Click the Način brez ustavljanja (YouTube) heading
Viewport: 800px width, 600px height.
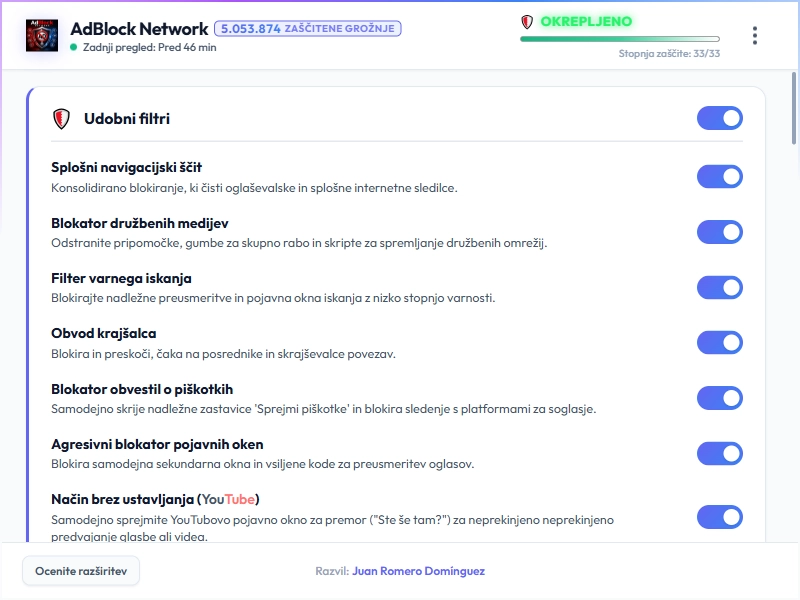pyautogui.click(x=155, y=499)
